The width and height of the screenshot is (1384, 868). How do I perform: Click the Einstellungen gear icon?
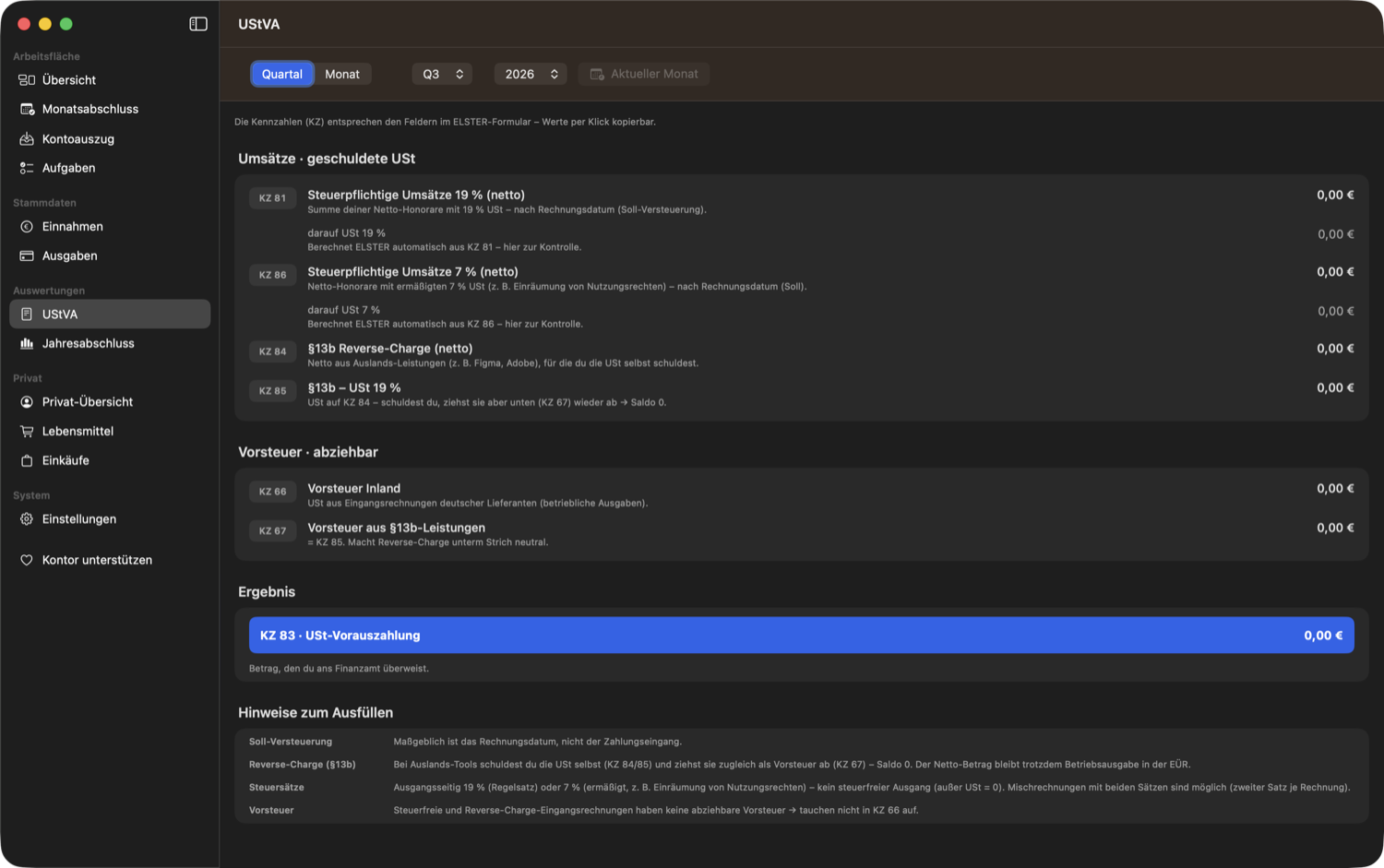pos(27,519)
